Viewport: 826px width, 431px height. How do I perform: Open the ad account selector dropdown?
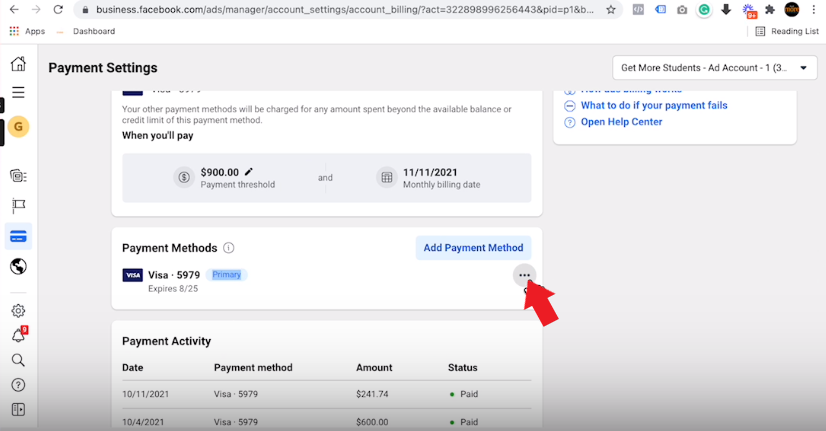click(x=714, y=67)
